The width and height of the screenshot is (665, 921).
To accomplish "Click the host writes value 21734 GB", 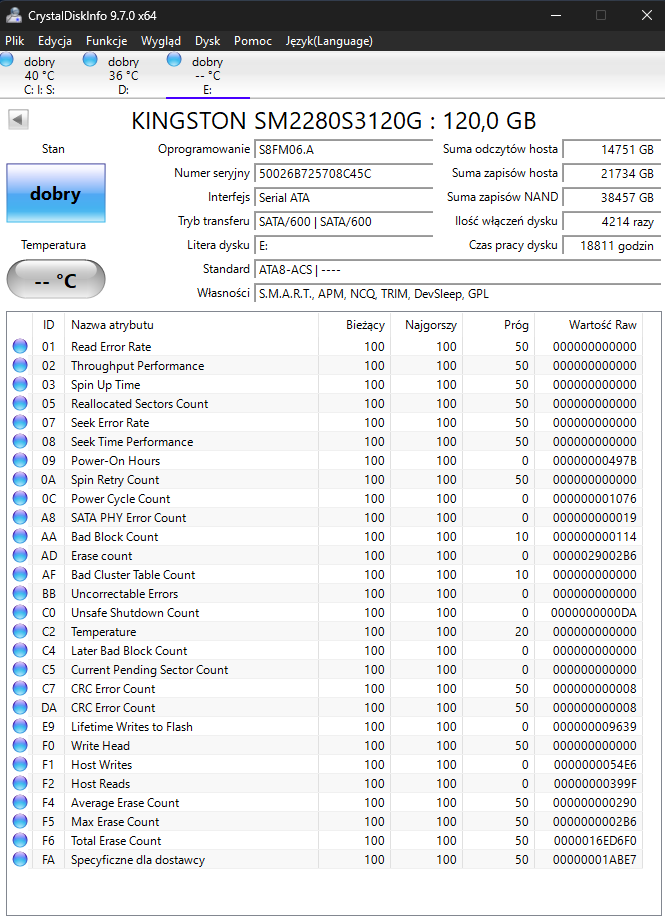I will (x=612, y=174).
